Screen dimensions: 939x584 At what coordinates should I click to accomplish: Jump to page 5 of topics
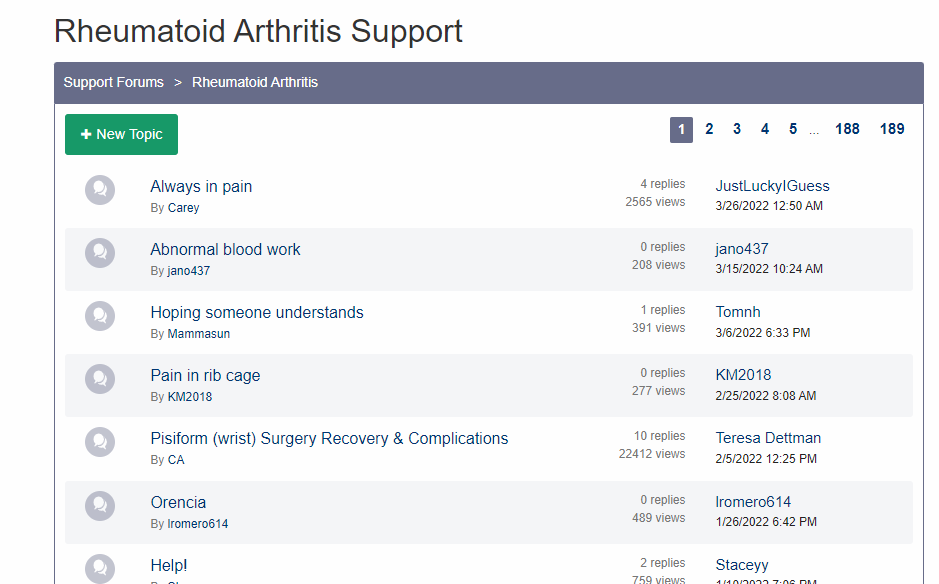(793, 129)
